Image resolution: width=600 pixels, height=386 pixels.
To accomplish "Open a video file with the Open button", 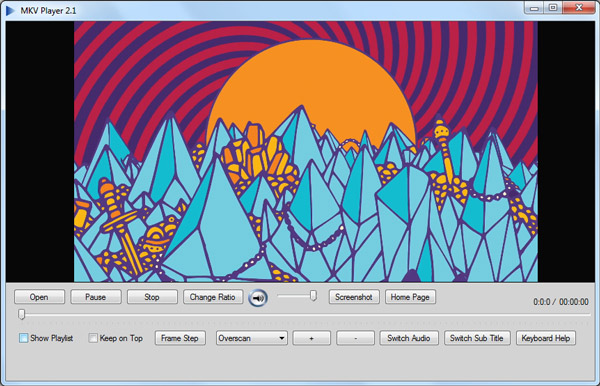I will 39,297.
